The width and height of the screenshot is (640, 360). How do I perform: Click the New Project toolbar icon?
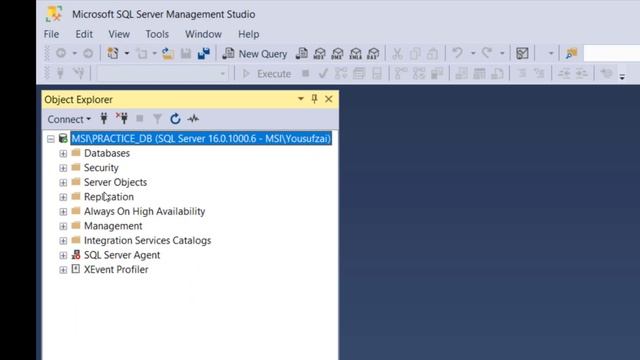click(113, 53)
